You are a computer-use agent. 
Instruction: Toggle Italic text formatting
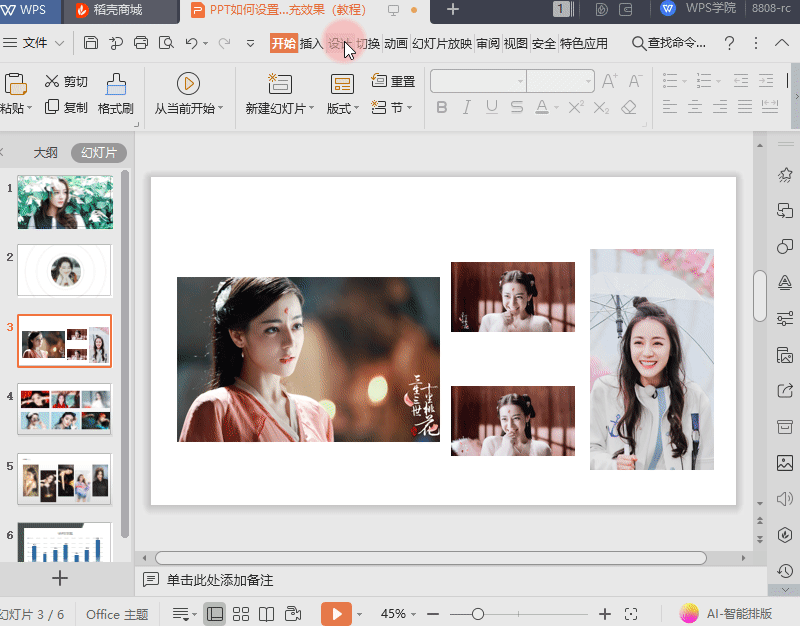tap(466, 108)
